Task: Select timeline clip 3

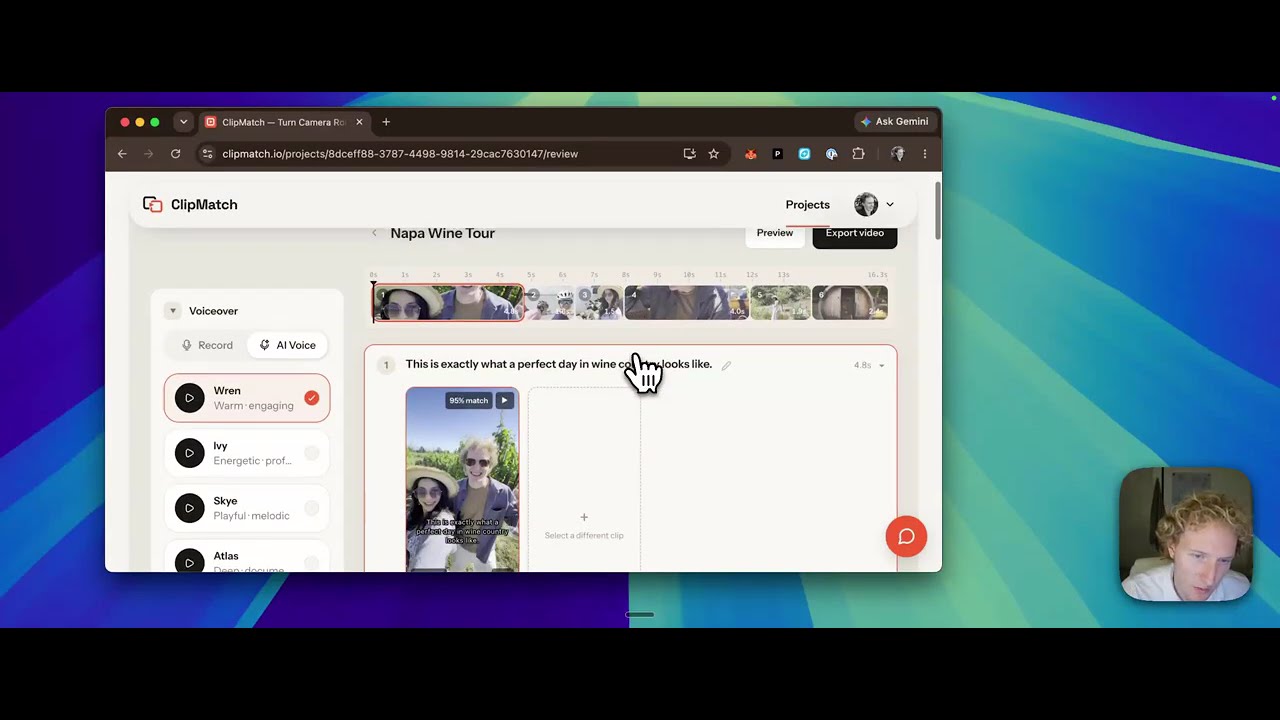Action: point(600,302)
